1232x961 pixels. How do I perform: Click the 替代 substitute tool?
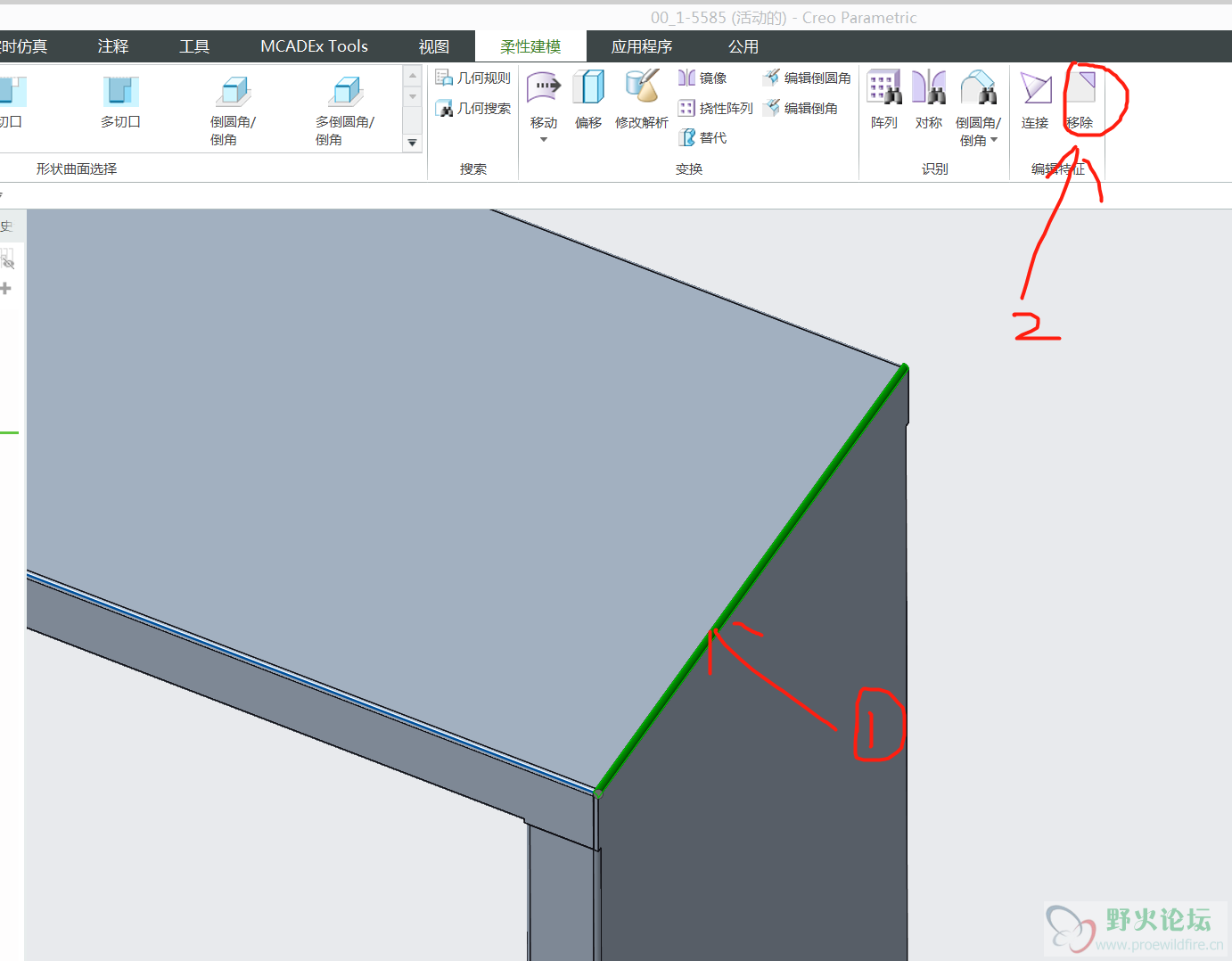pos(702,138)
